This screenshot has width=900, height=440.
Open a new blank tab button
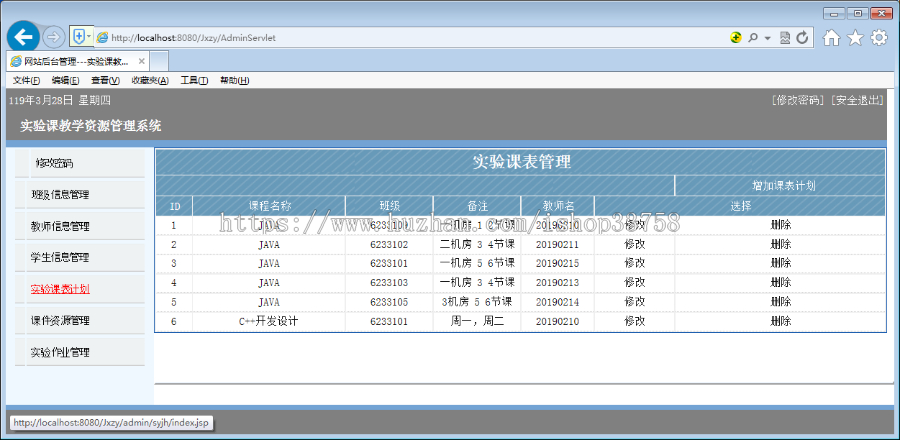click(160, 61)
